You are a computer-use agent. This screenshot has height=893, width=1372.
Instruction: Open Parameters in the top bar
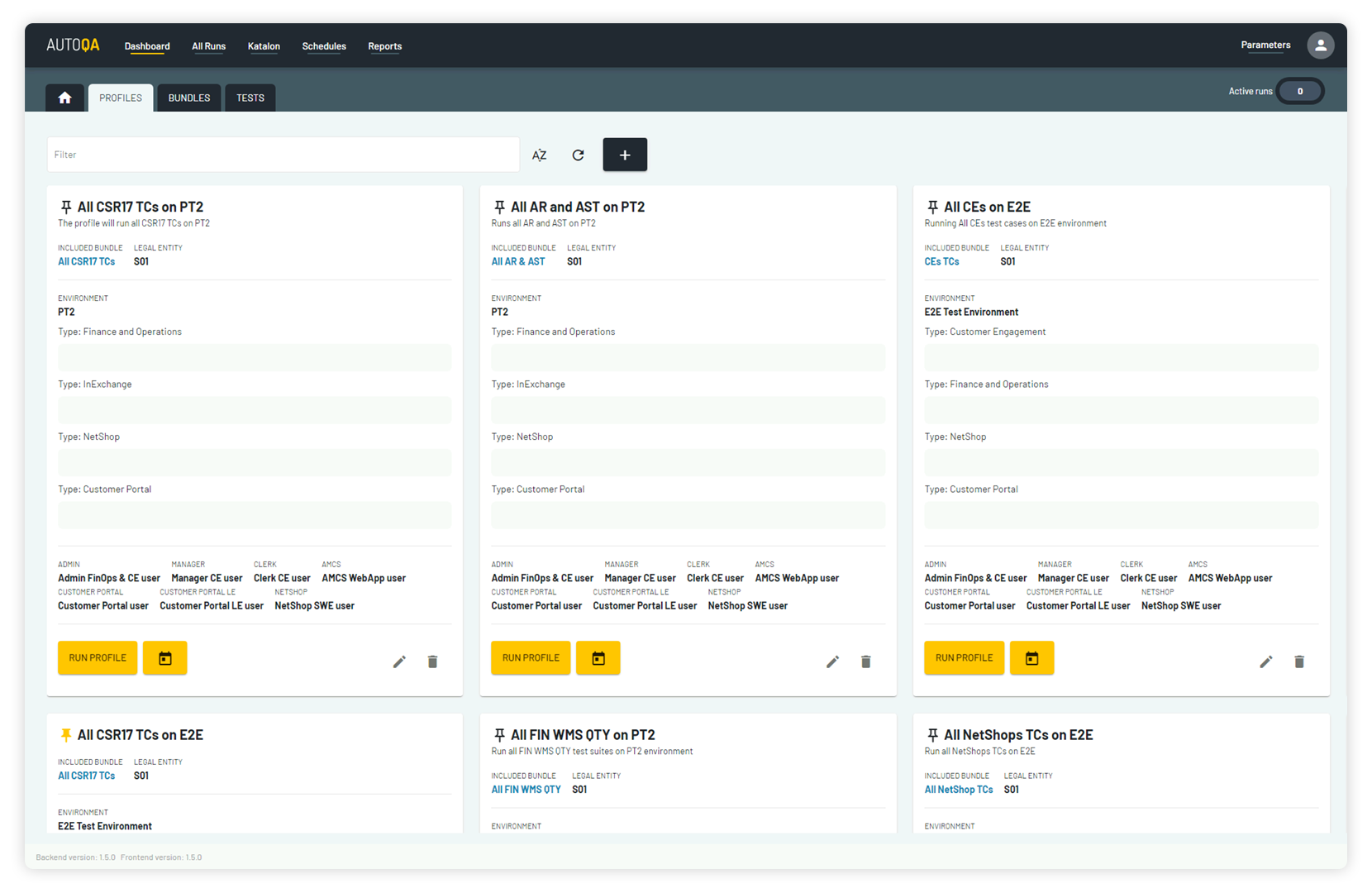[x=1265, y=45]
